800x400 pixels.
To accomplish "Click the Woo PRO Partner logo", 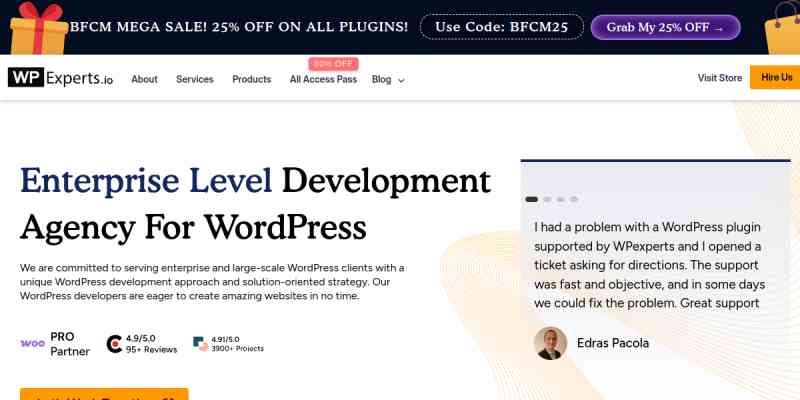I will 55,343.
